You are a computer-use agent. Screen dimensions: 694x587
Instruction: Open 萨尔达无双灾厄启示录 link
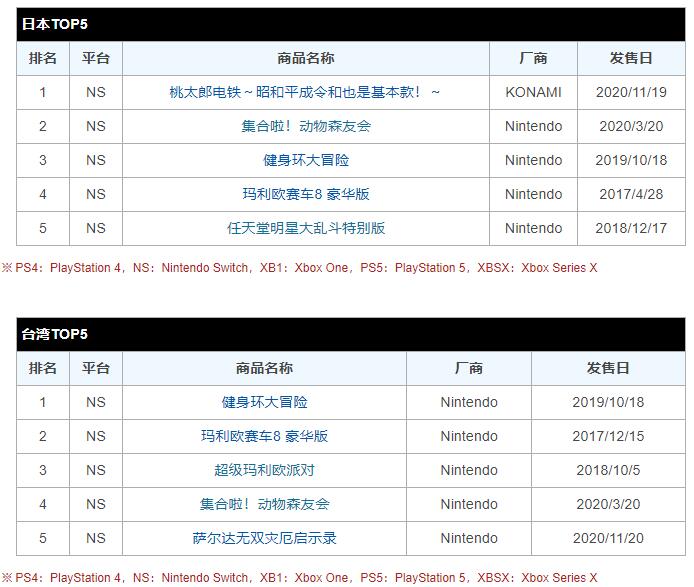pos(264,538)
